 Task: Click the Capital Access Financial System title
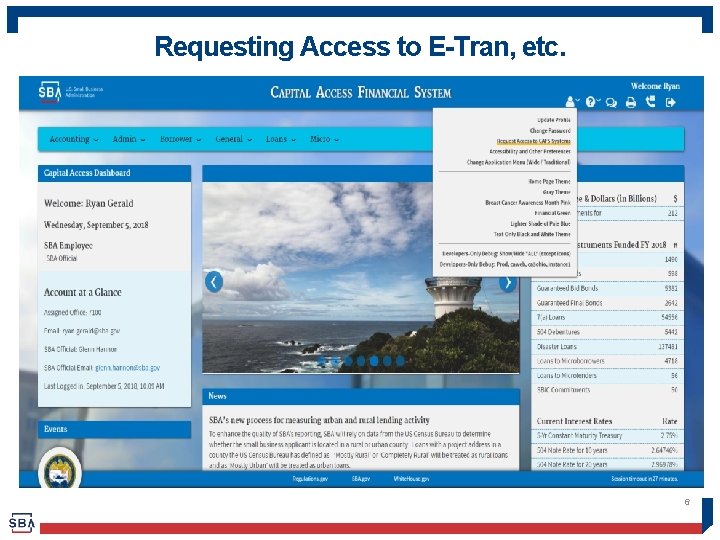click(x=361, y=92)
